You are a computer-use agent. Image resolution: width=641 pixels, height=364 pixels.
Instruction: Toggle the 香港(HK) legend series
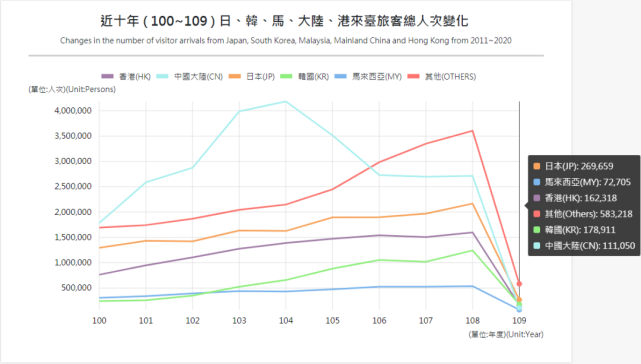coord(126,76)
